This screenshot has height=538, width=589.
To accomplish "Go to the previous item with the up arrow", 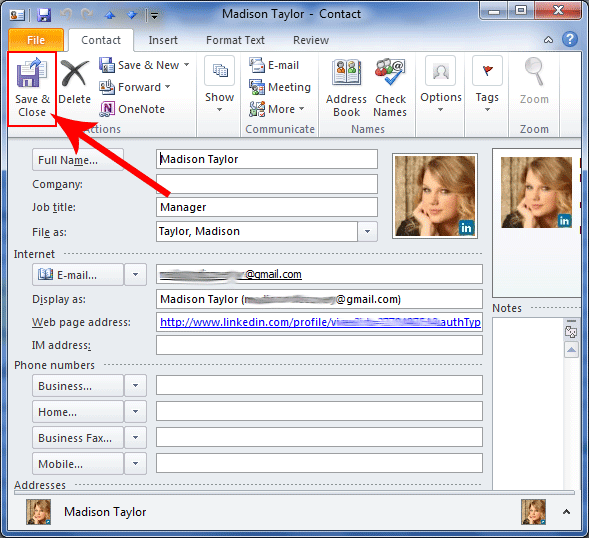I will tap(110, 15).
